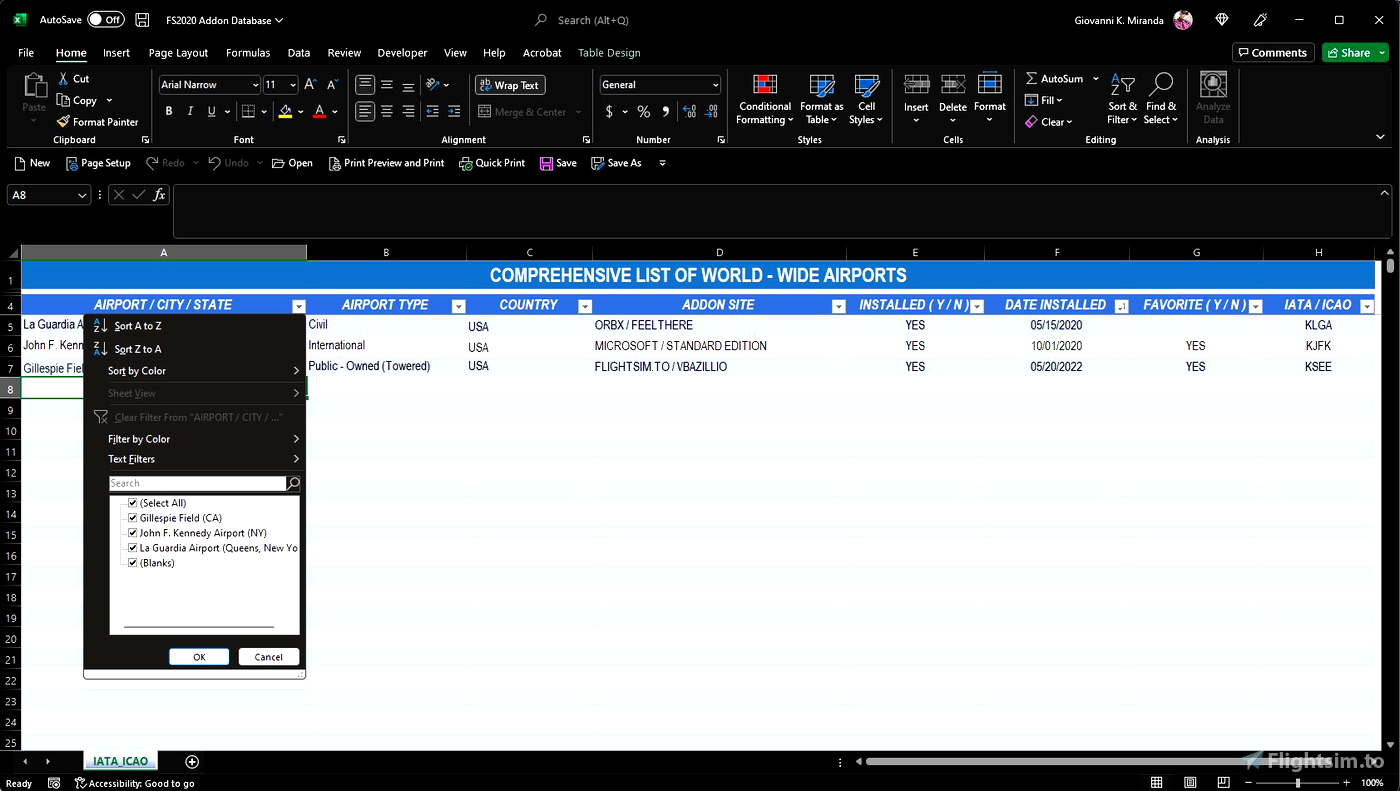Open Conditional Formatting
Viewport: 1400px width, 791px height.
[765, 99]
